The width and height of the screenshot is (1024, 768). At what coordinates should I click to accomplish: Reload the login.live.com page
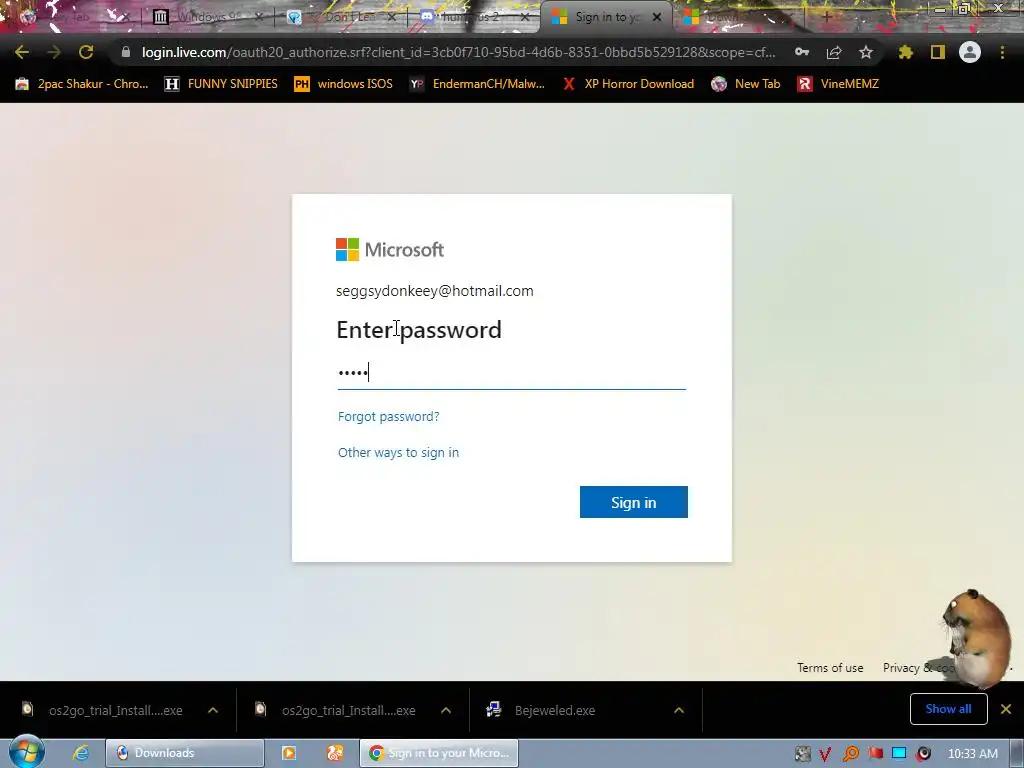(x=86, y=52)
